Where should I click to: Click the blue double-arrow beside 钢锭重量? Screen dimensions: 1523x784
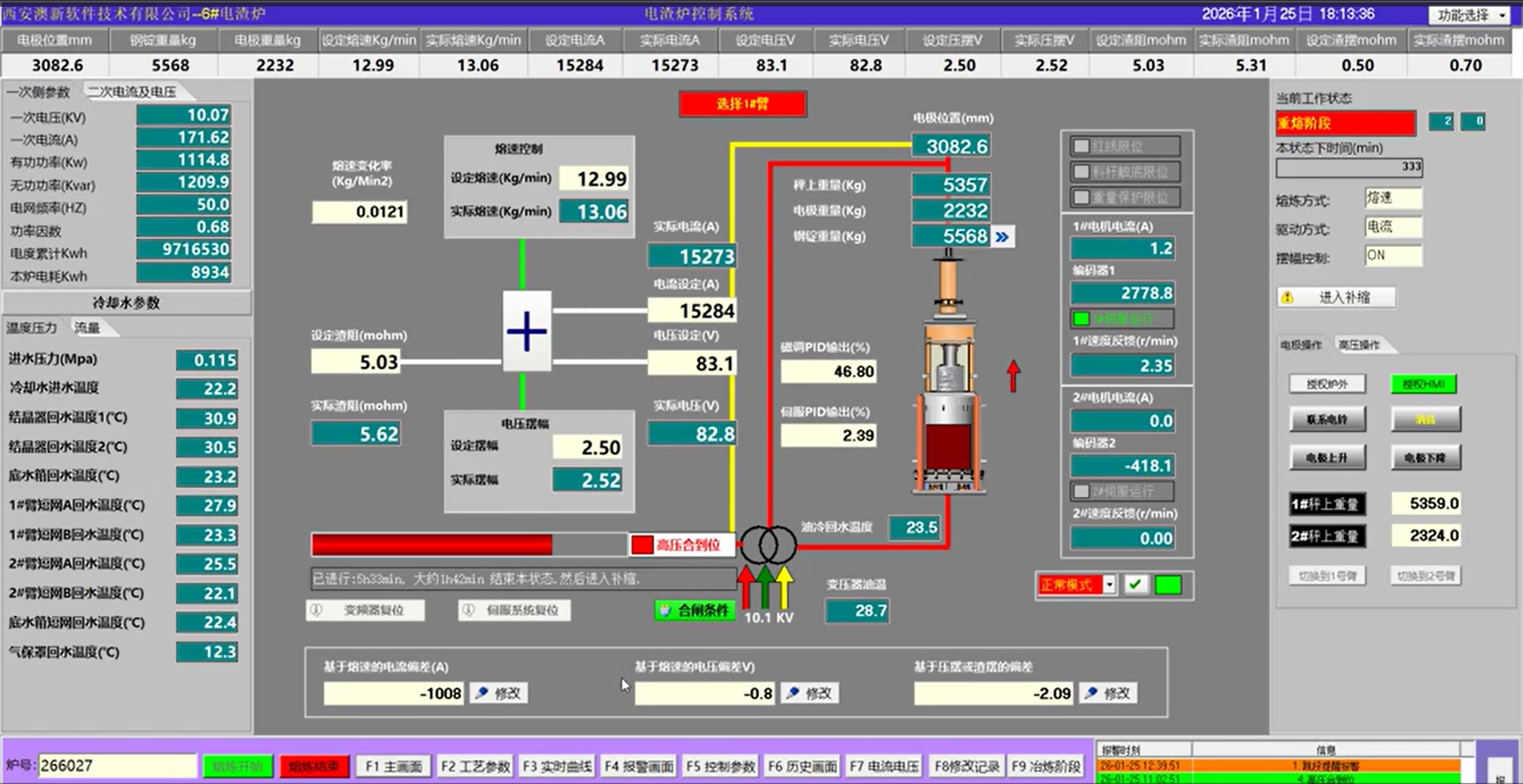coord(1002,237)
